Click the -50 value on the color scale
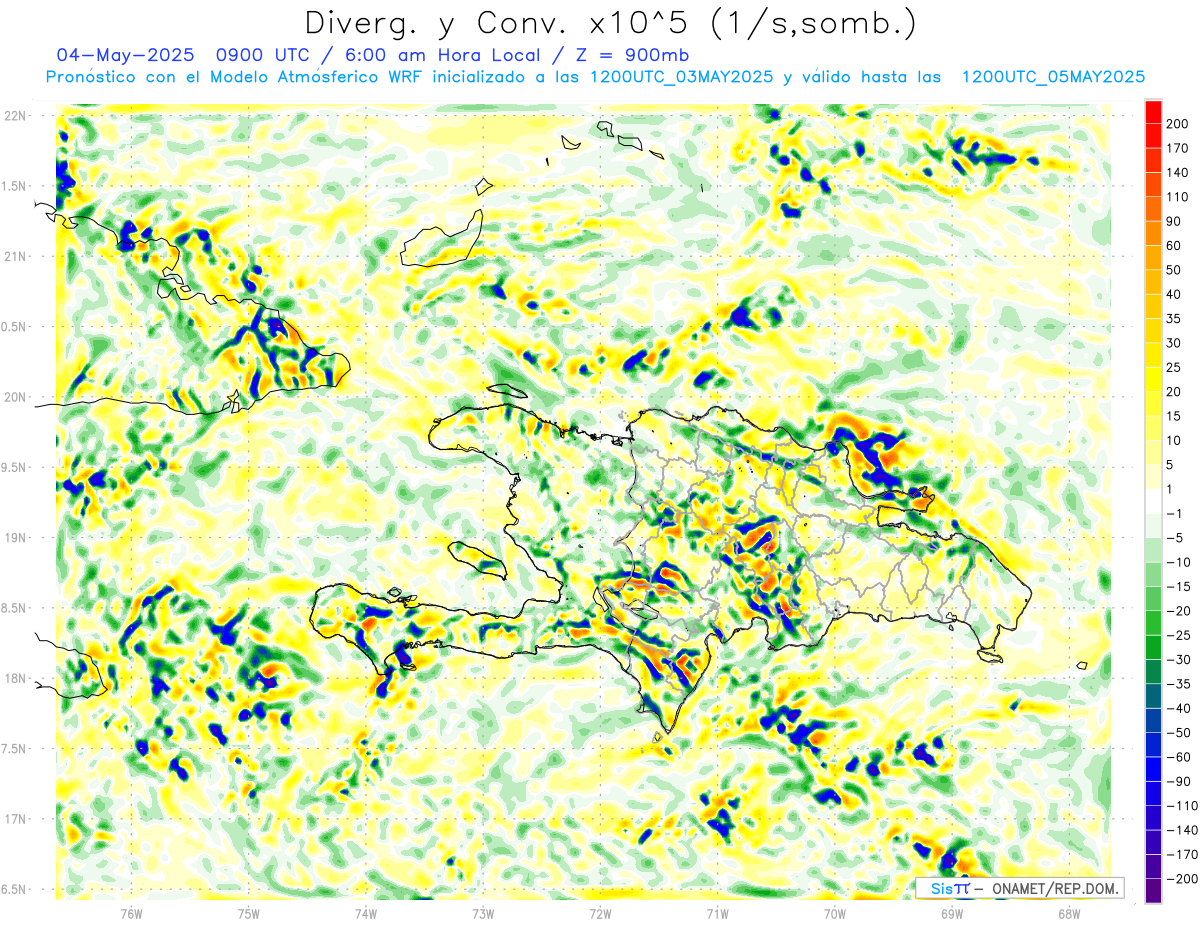 pyautogui.click(x=1179, y=732)
